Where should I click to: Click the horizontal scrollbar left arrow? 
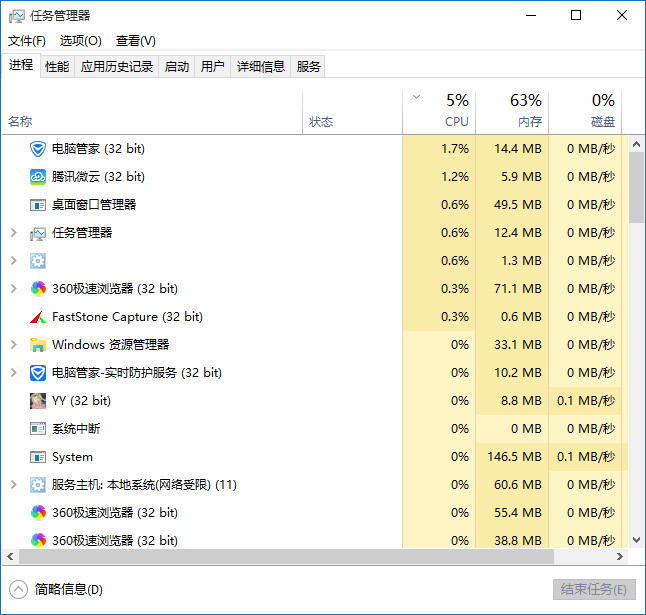[10, 557]
